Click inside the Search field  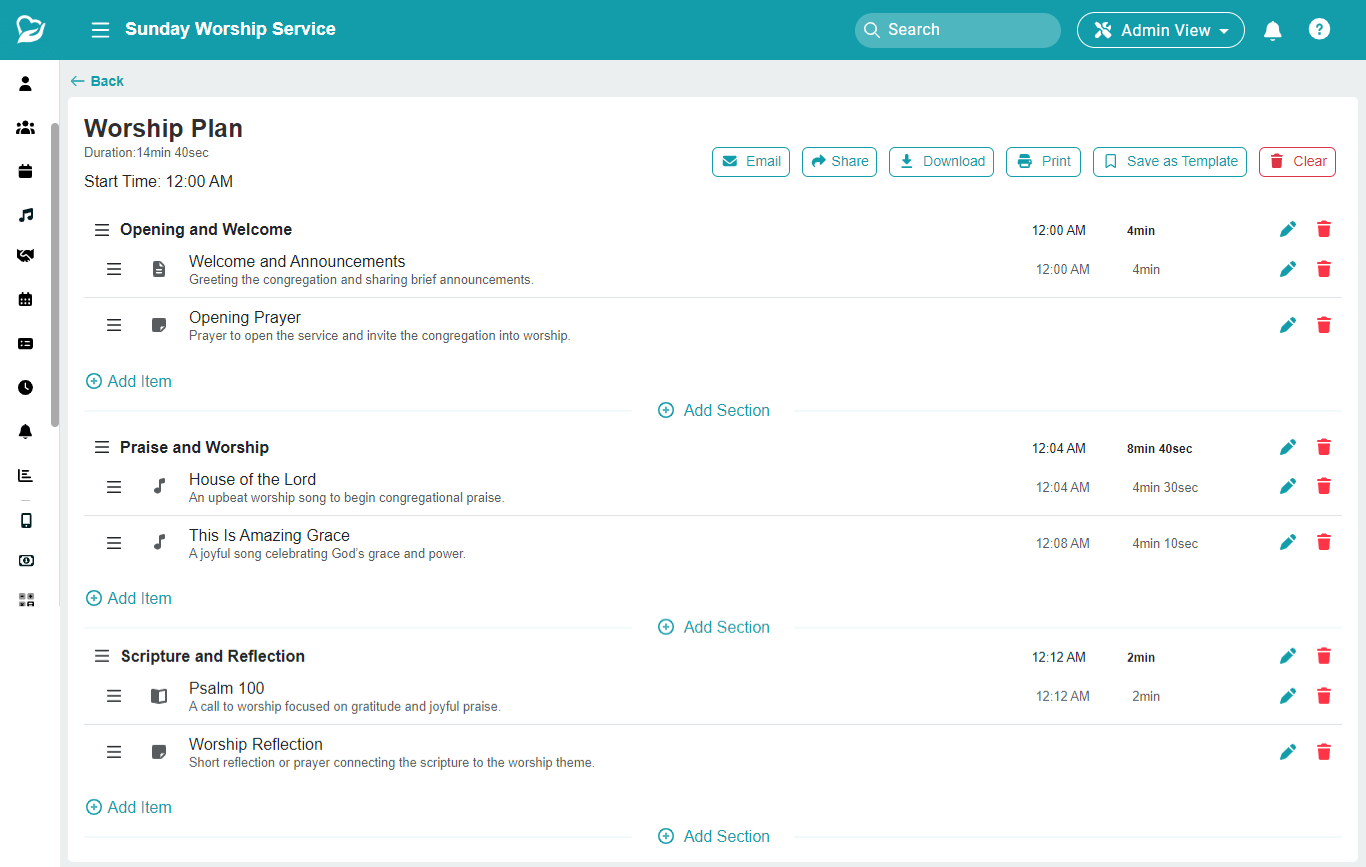pyautogui.click(x=956, y=30)
